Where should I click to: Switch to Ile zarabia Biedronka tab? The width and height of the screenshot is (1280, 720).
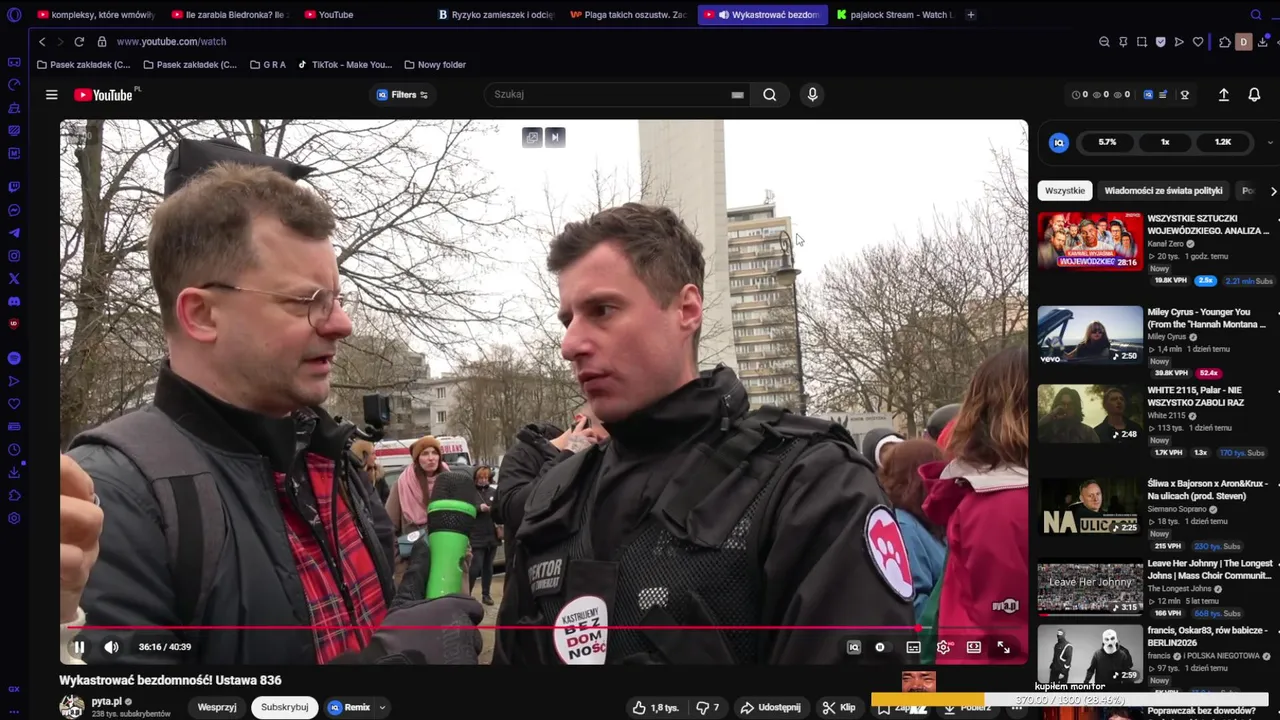pos(229,15)
